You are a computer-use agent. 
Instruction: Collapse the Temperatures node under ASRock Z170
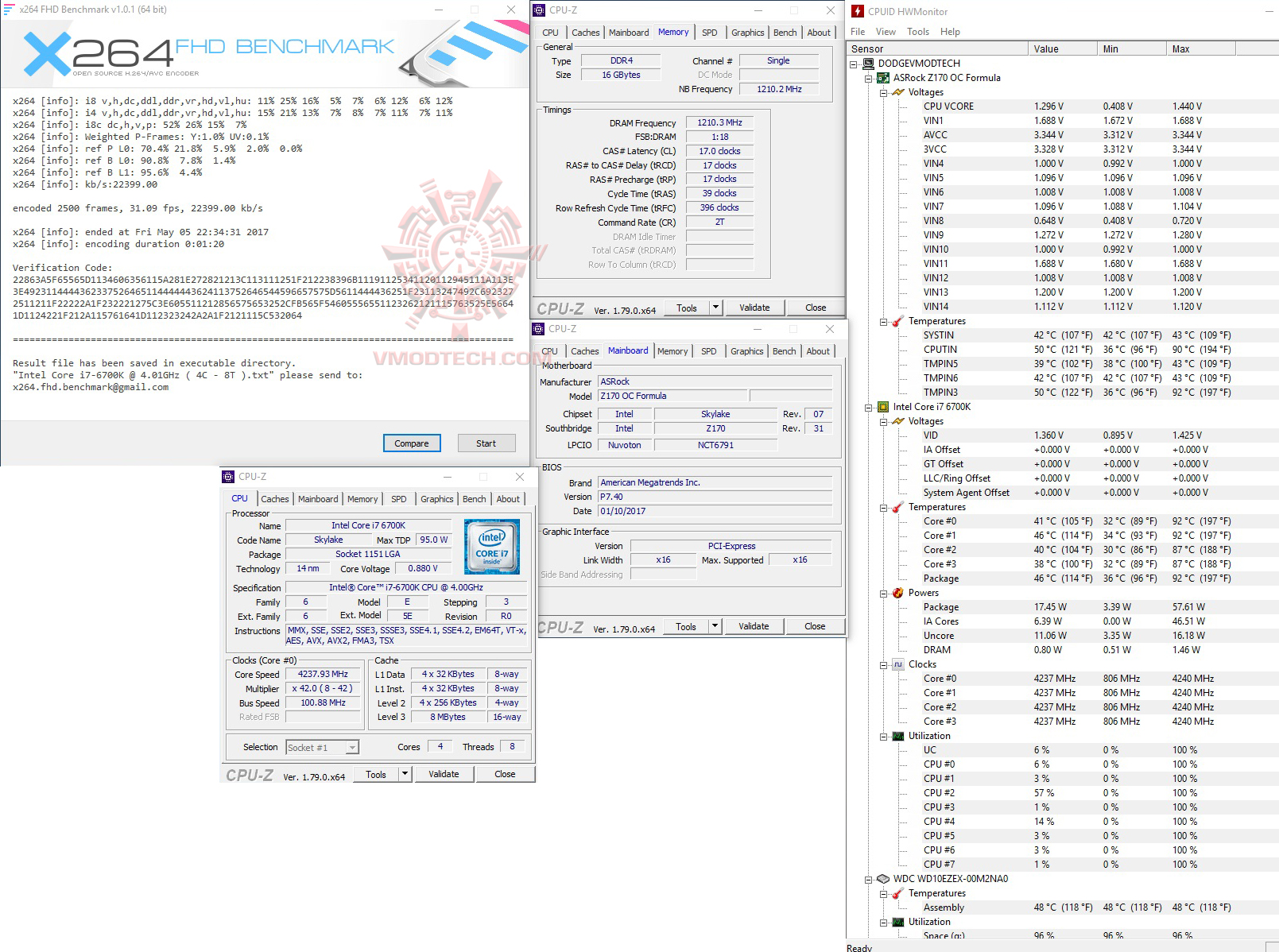coord(884,322)
